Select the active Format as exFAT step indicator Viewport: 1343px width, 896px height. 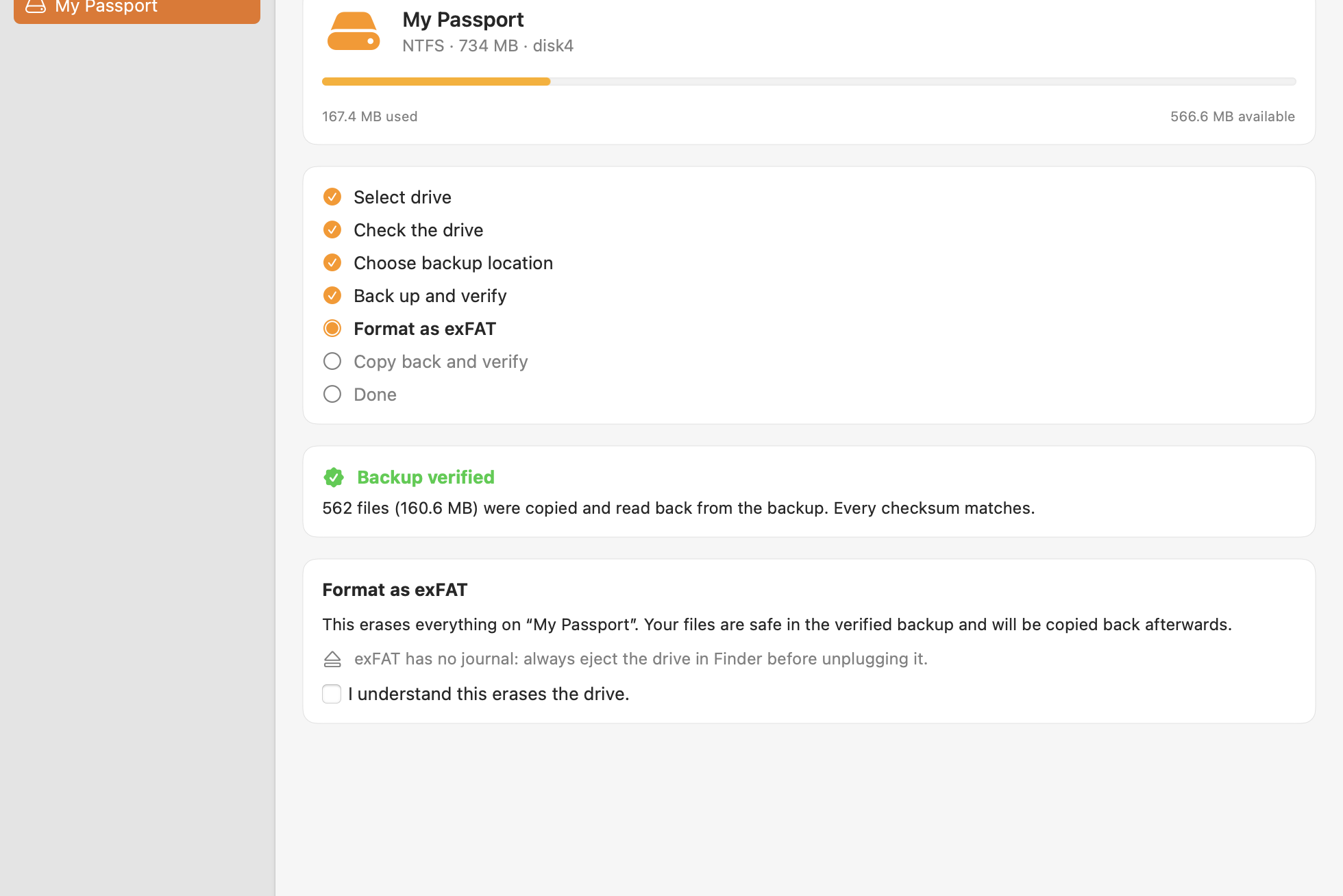(332, 328)
